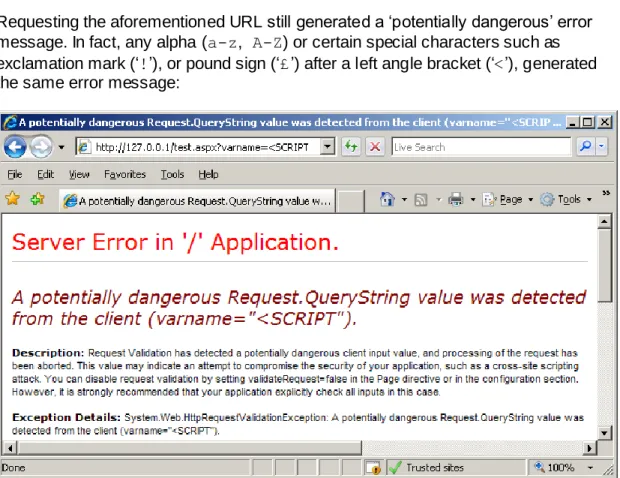Click the Print icon
620x478 pixels.
coord(456,199)
